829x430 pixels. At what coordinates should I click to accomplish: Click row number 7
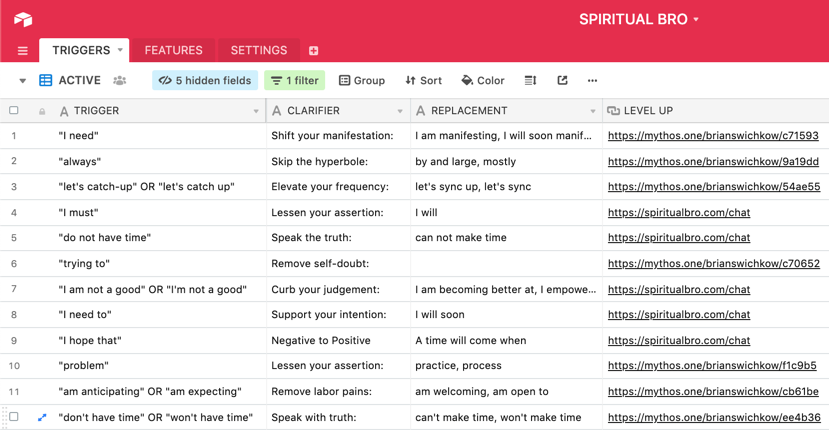click(14, 289)
